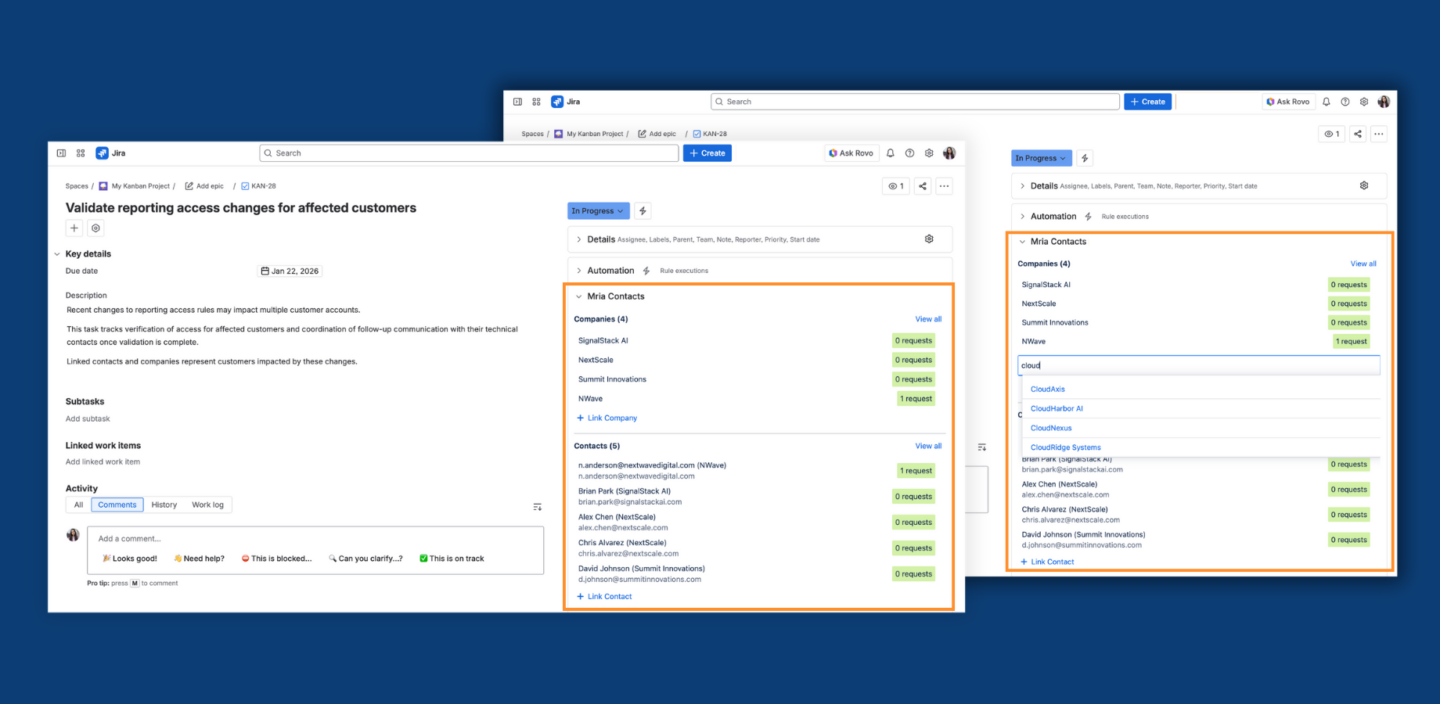1440x704 pixels.
Task: Click the 1 request badge next to NWave
Action: click(915, 397)
